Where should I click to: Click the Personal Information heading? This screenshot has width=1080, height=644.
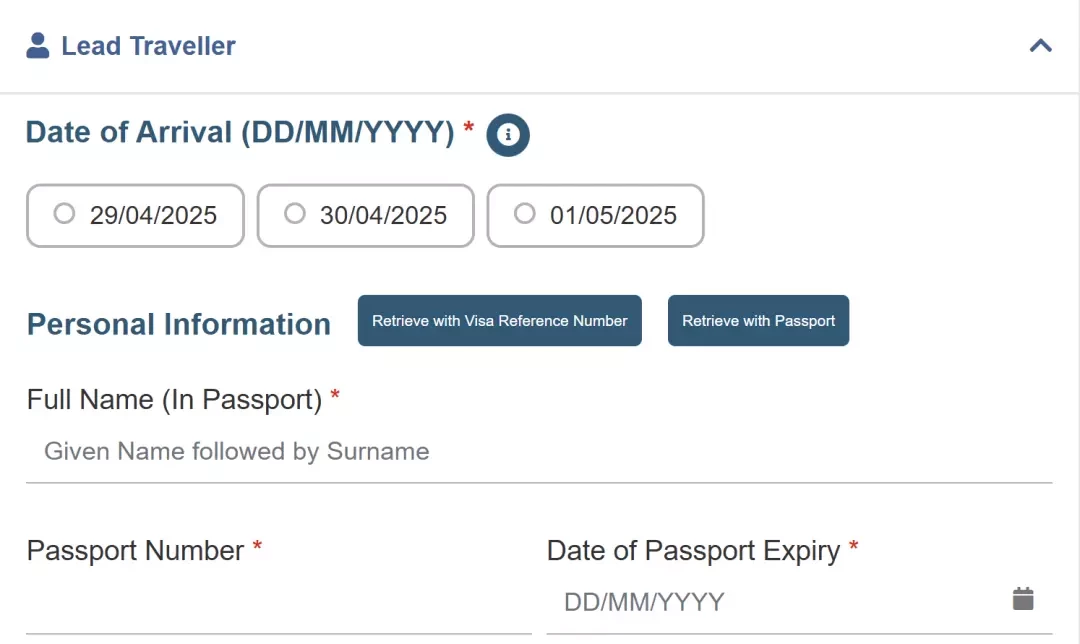[x=179, y=324]
